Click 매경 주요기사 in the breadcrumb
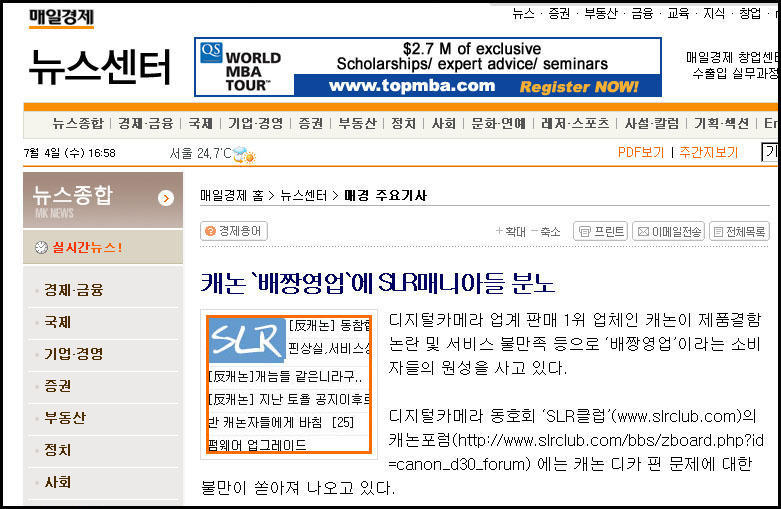781x509 pixels. (386, 195)
